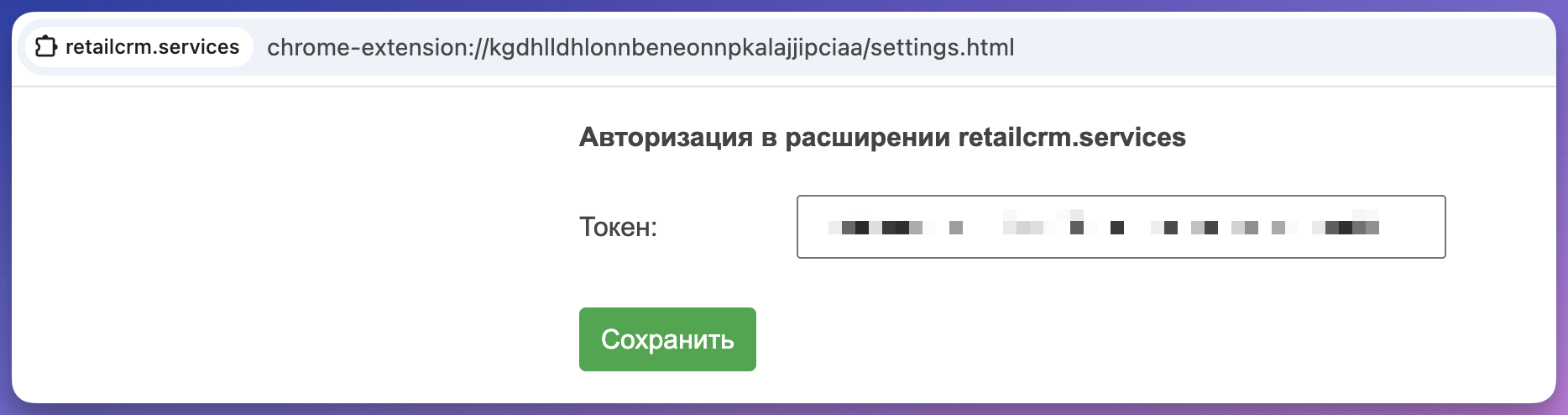Click the settings.html part of the URL
Image resolution: width=1568 pixels, height=415 pixels.
(x=943, y=47)
